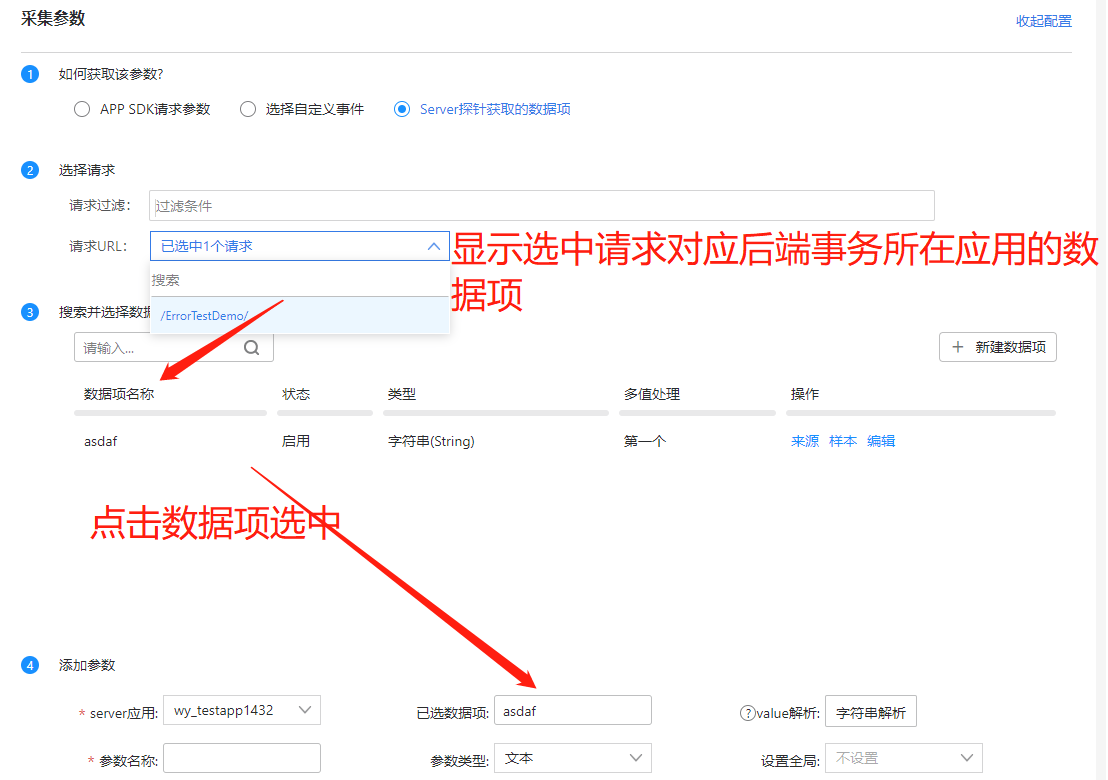The height and width of the screenshot is (780, 1108).
Task: Select 选择自定义事件 radio option
Action: [x=248, y=110]
